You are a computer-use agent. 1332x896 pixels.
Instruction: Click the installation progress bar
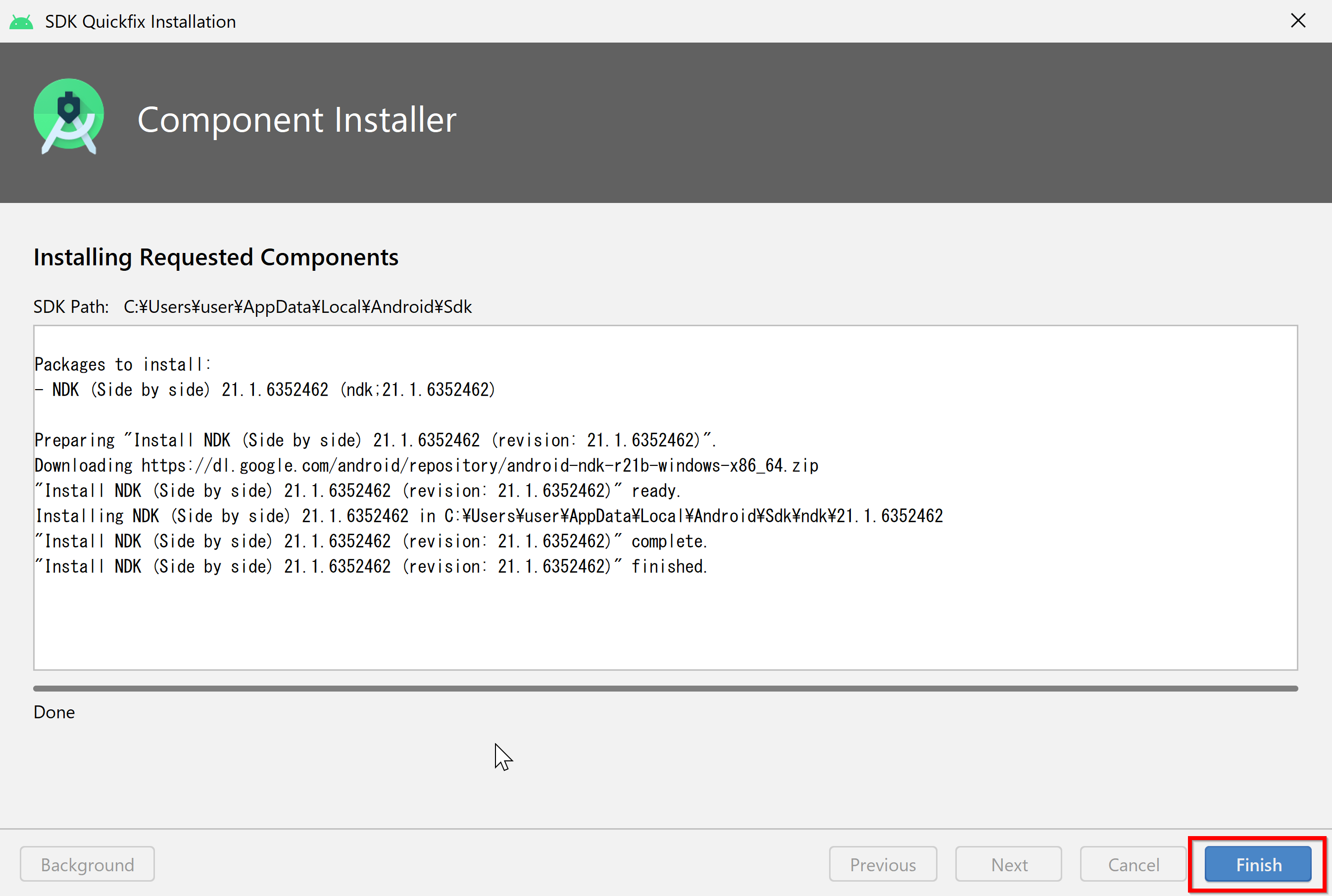665,689
